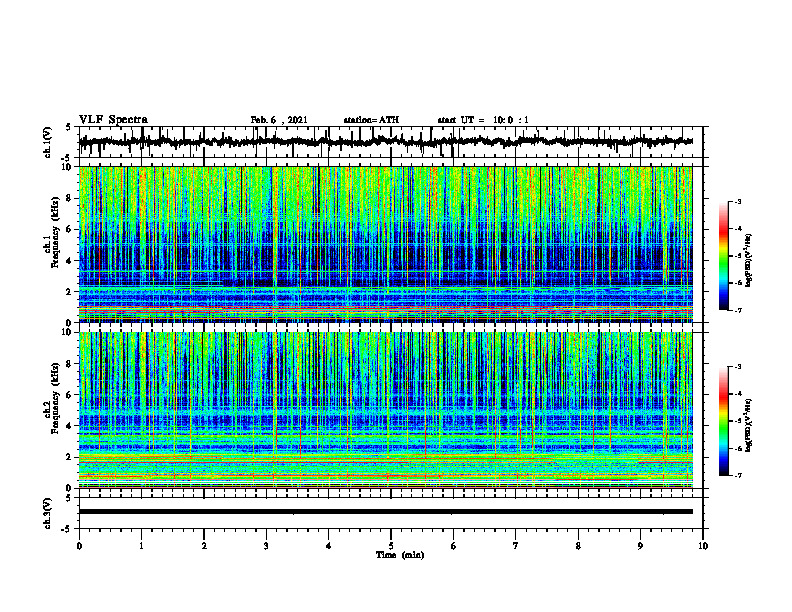Click the "-5" volt tick of ch.1 waveform
The width and height of the screenshot is (792, 612).
click(67, 157)
